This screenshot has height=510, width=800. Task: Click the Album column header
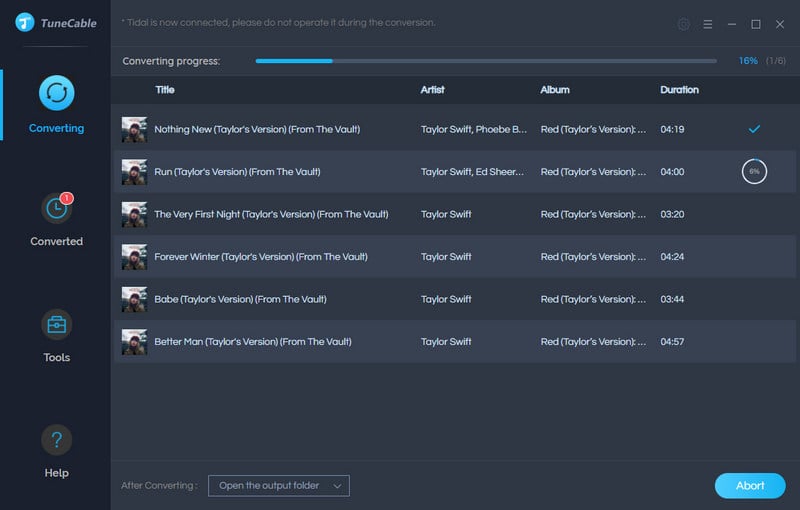tap(555, 90)
